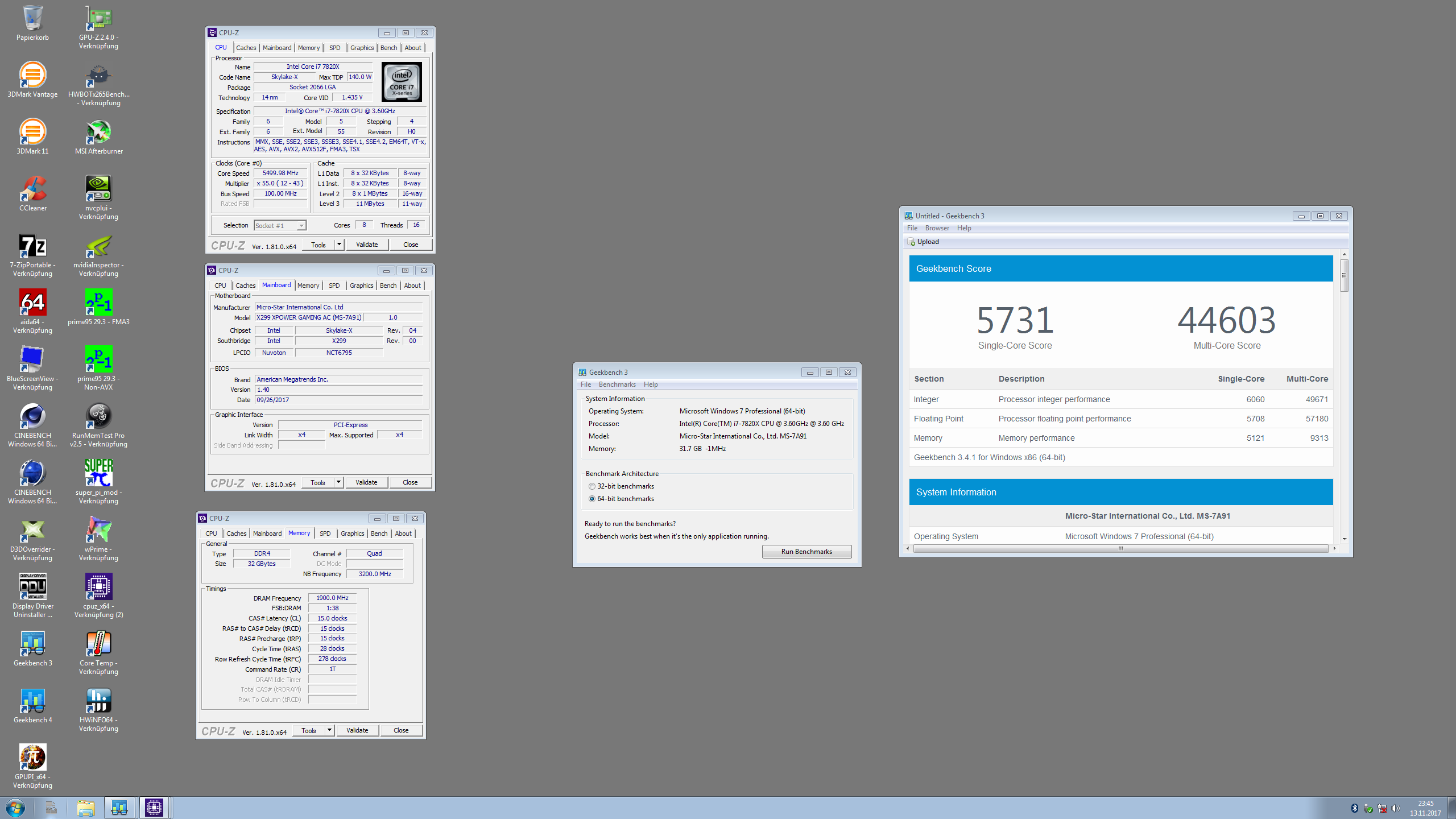Click the volume icon in system tray
Screen dimensions: 1456x819
[1395, 808]
